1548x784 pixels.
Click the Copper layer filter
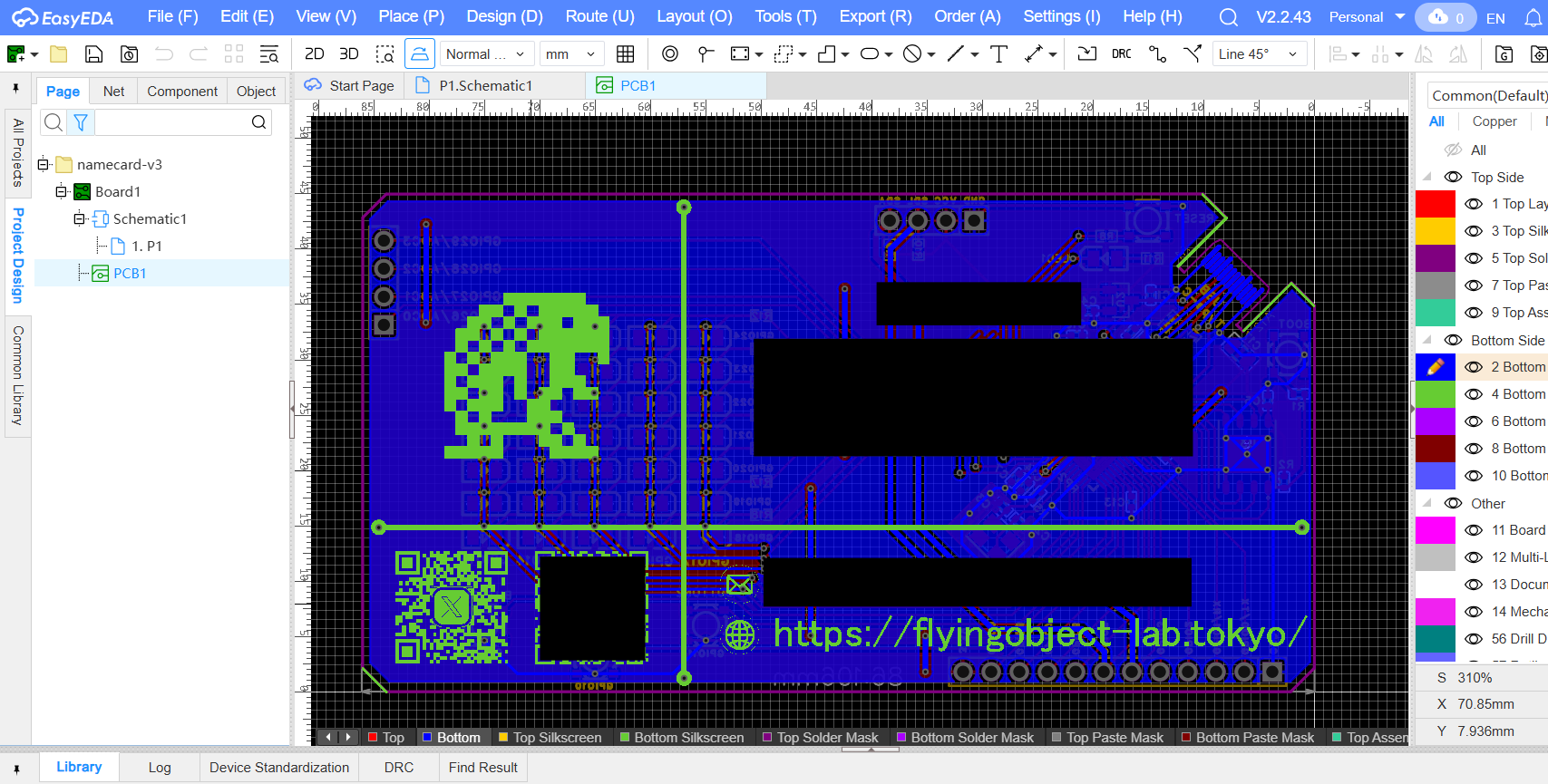[1494, 121]
